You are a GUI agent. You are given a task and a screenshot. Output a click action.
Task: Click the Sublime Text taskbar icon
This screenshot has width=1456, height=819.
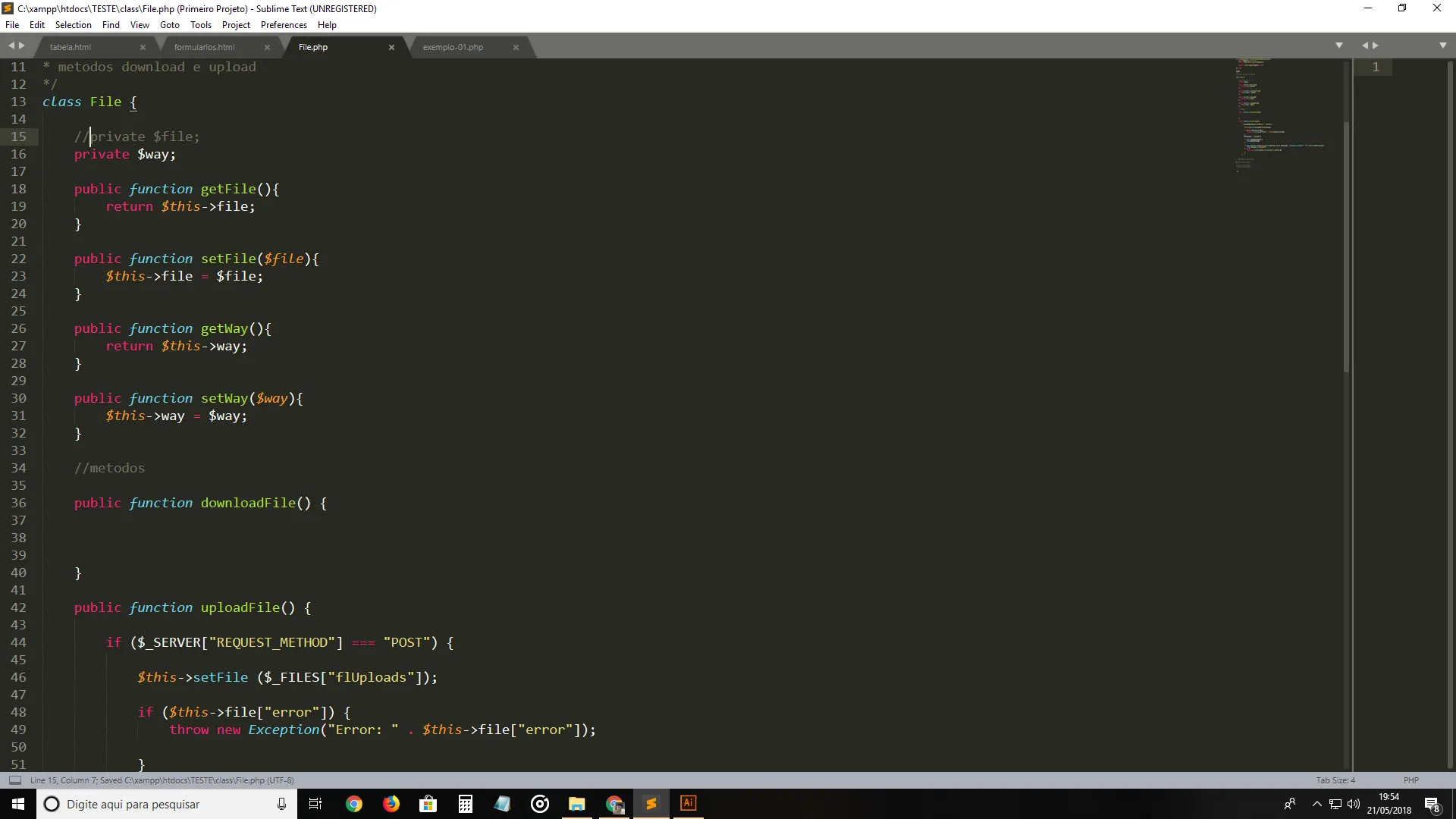(651, 804)
